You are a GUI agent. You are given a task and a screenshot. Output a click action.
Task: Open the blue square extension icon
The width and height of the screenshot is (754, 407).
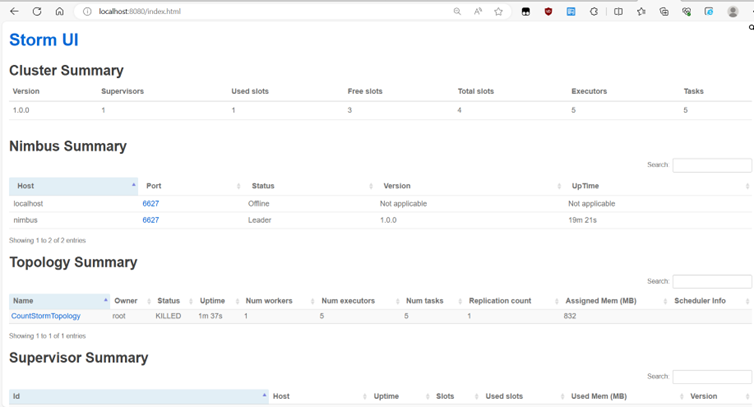[571, 11]
